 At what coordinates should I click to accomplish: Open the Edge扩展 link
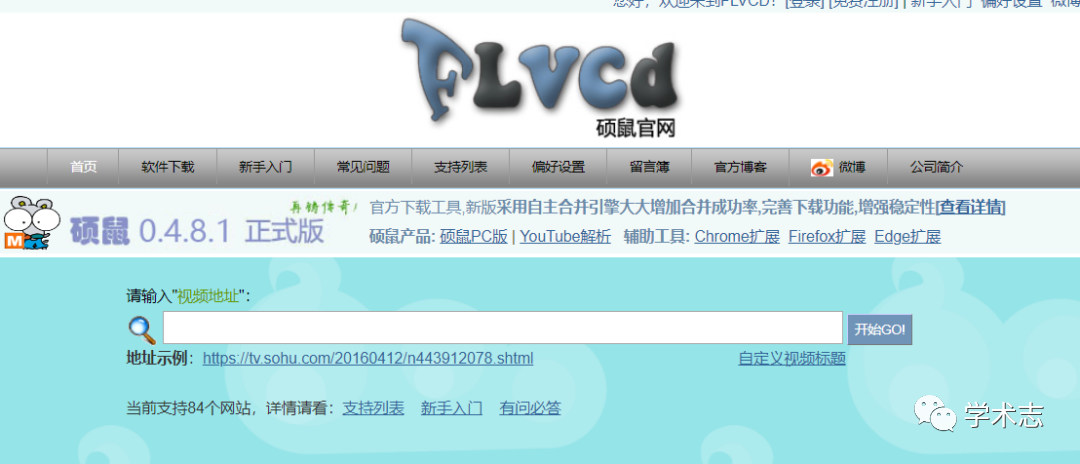907,237
